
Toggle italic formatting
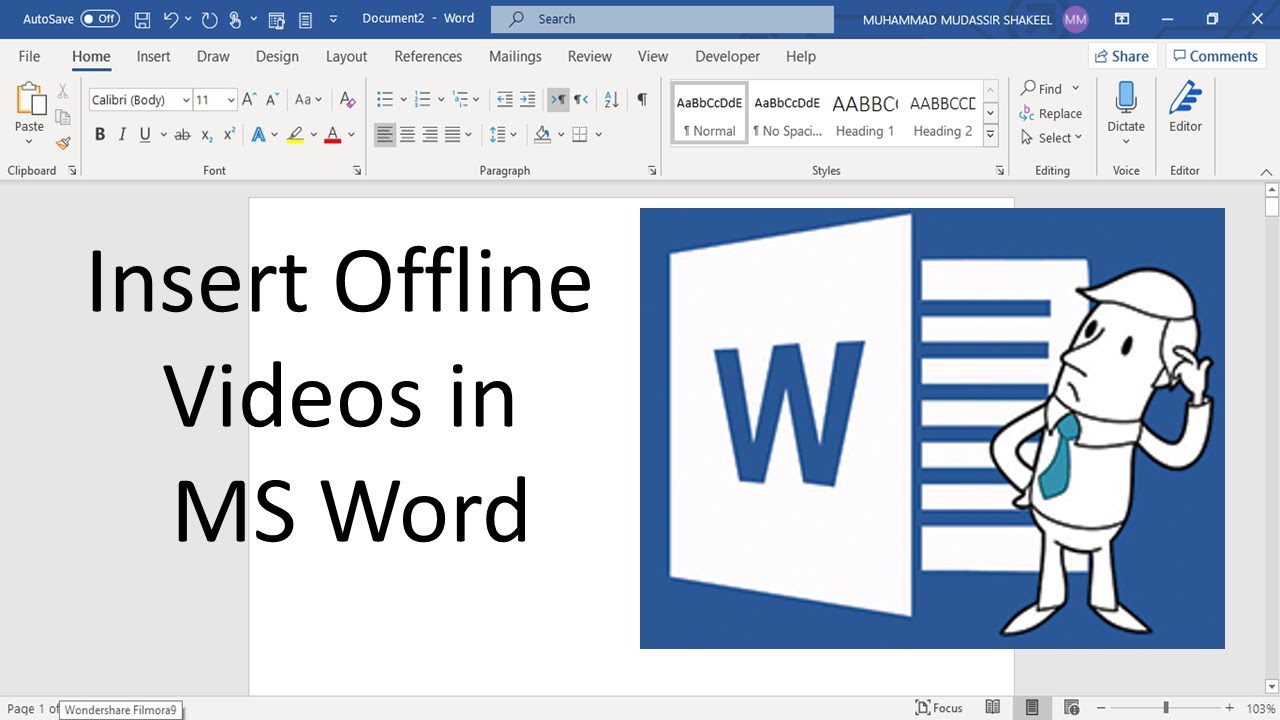(x=122, y=135)
